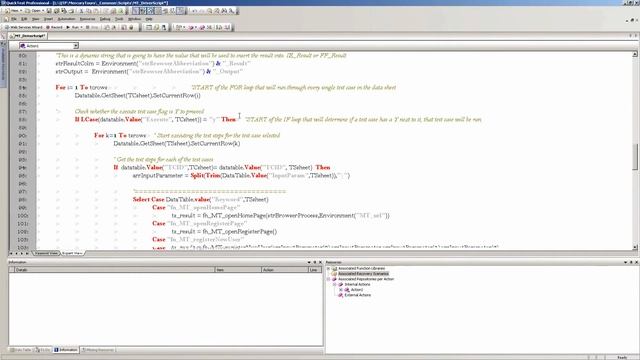Click the Line column header
Screen dimensions: 640x360
(315, 270)
